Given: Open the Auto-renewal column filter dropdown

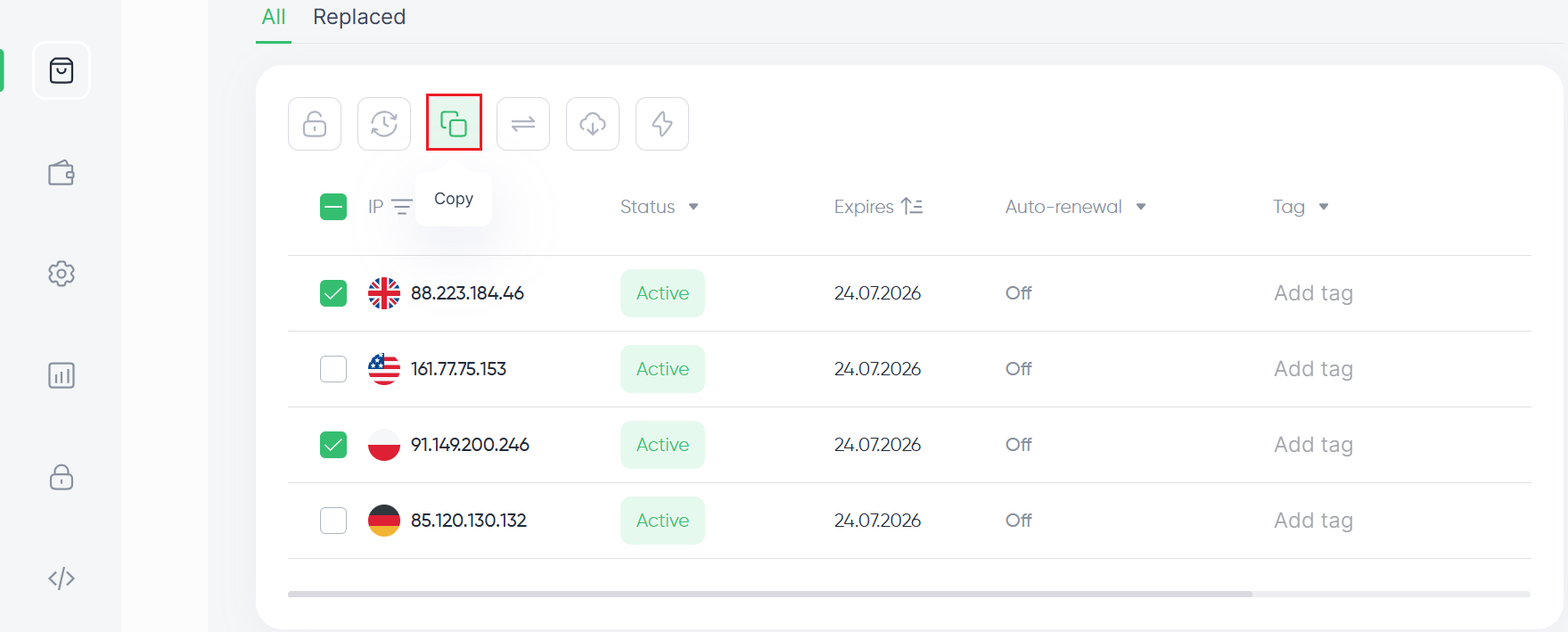Looking at the screenshot, I should pos(1141,207).
